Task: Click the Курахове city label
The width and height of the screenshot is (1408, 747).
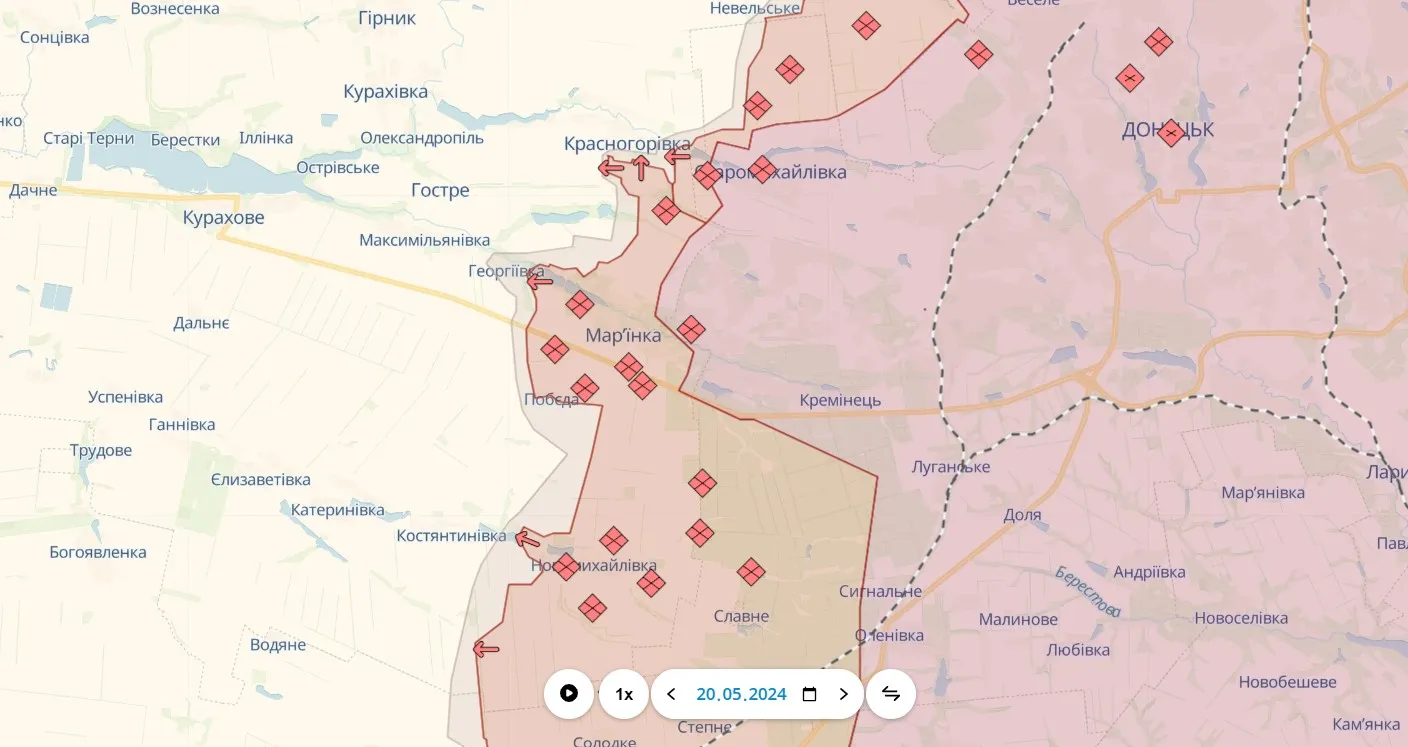Action: point(222,216)
